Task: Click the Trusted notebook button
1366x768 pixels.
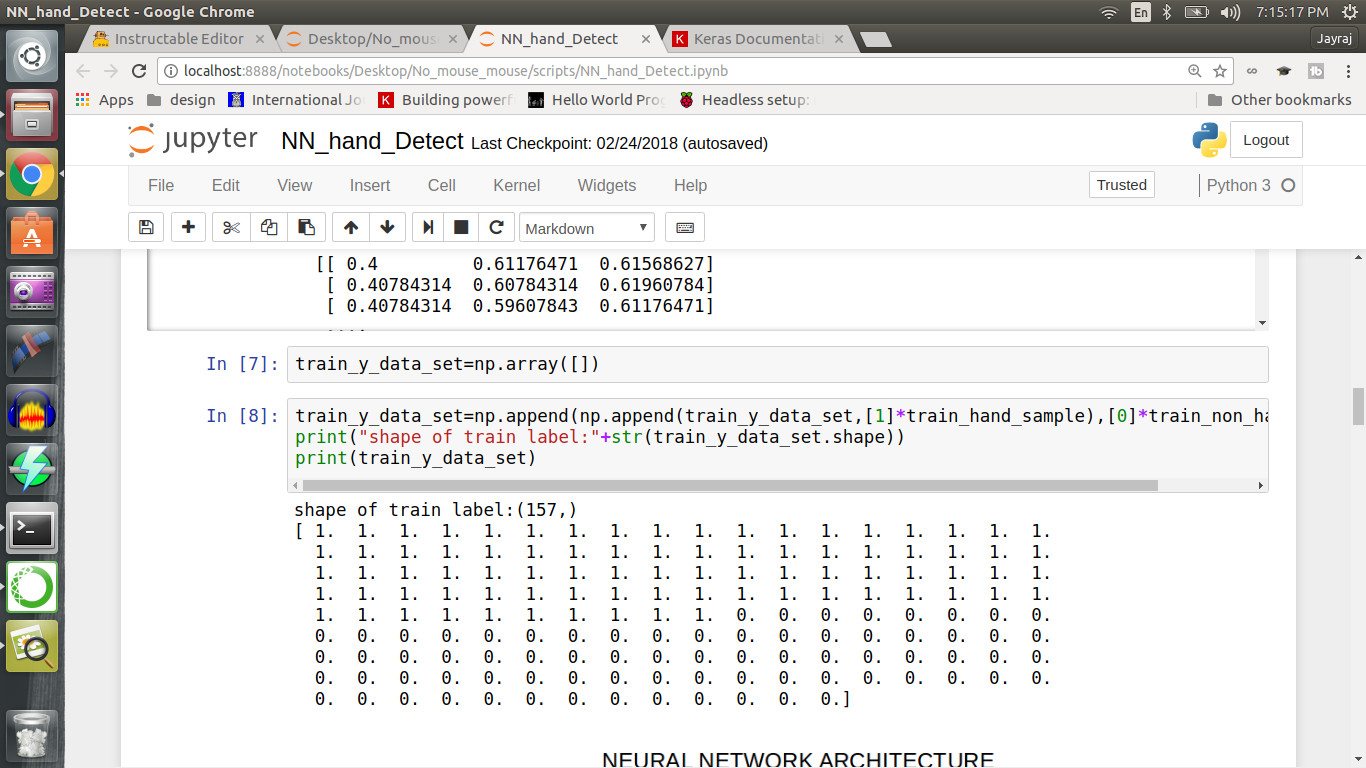Action: click(1122, 185)
